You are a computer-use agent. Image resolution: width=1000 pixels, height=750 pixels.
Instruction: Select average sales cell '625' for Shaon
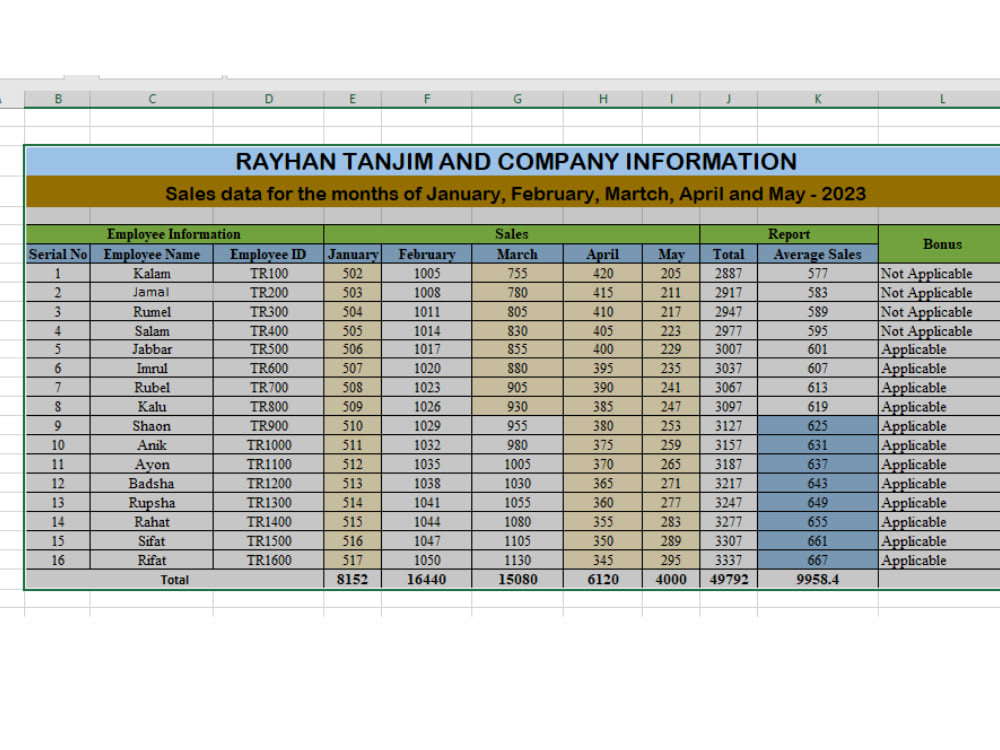click(818, 425)
